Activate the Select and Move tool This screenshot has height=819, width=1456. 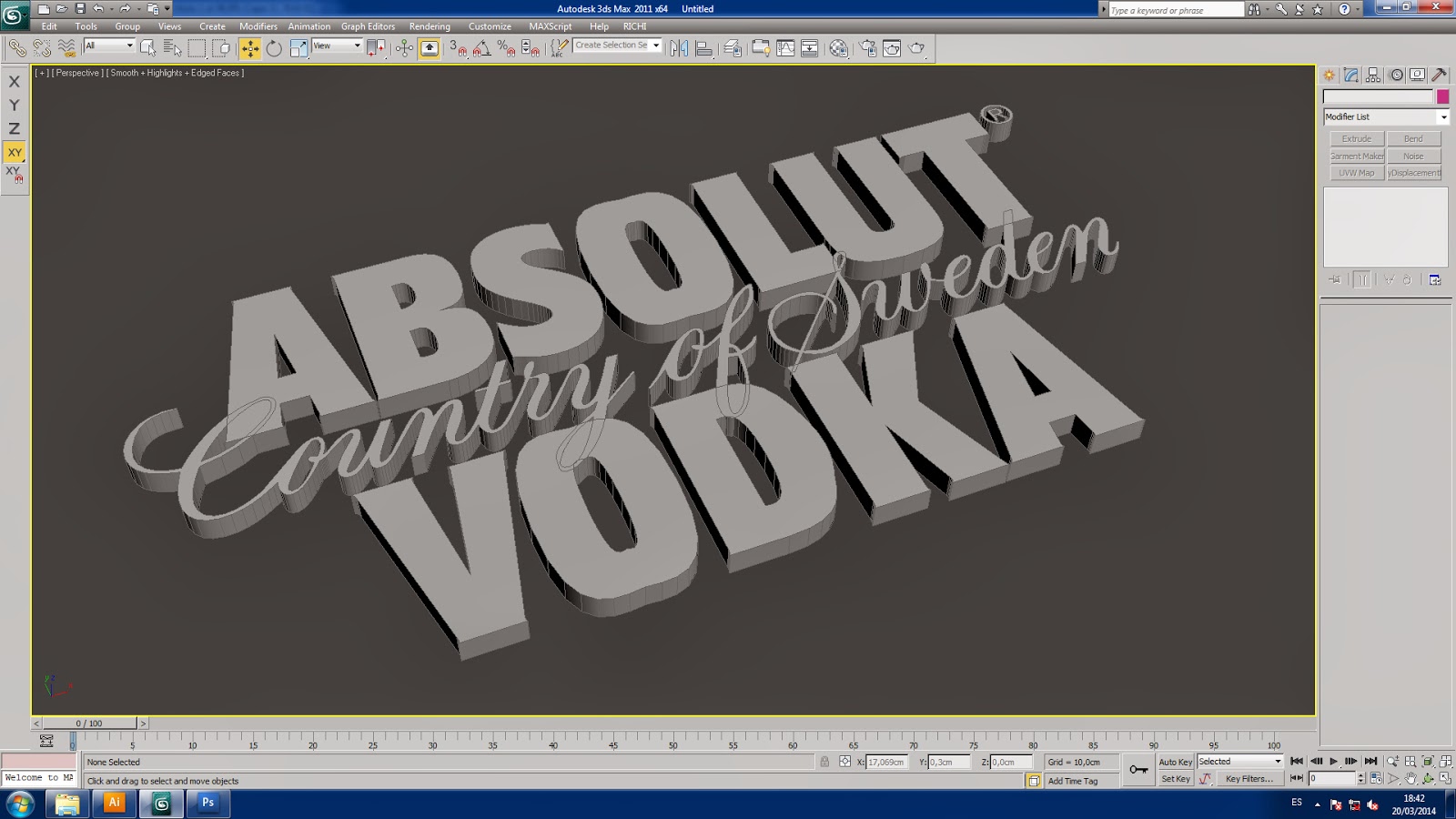[249, 48]
